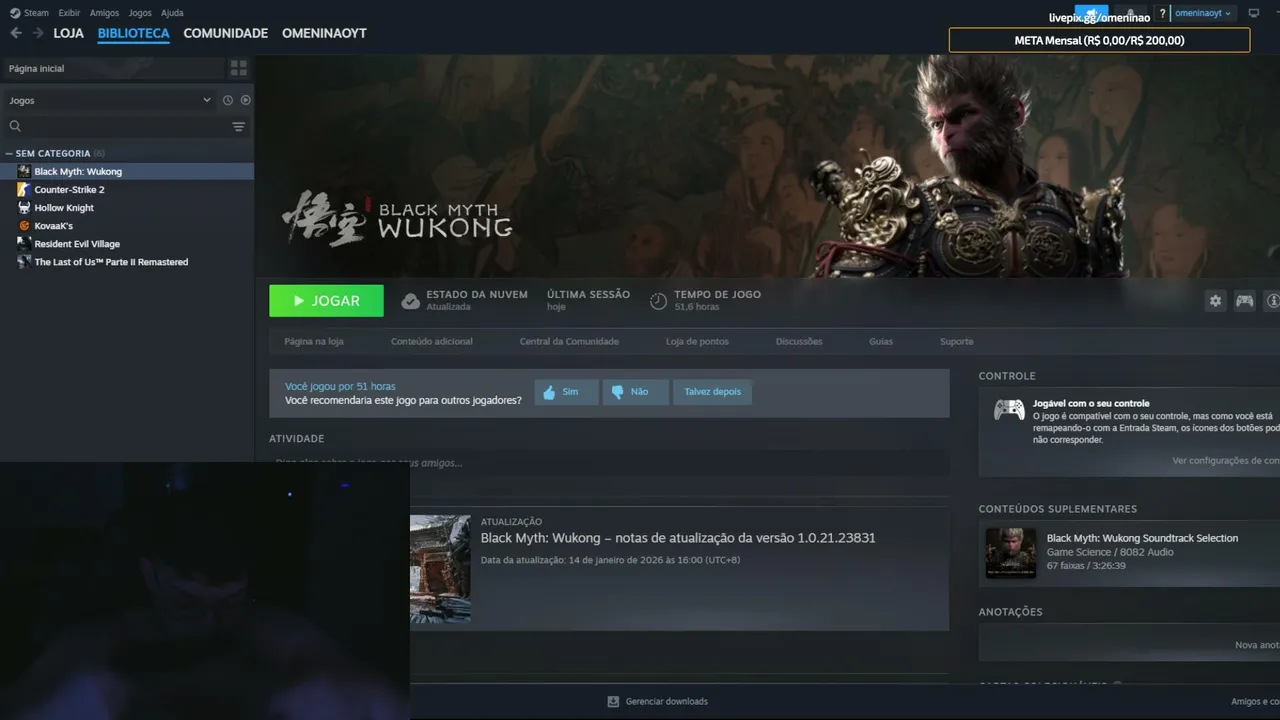The width and height of the screenshot is (1280, 720).
Task: Toggle ready-to-play filter icon
Action: [x=245, y=100]
